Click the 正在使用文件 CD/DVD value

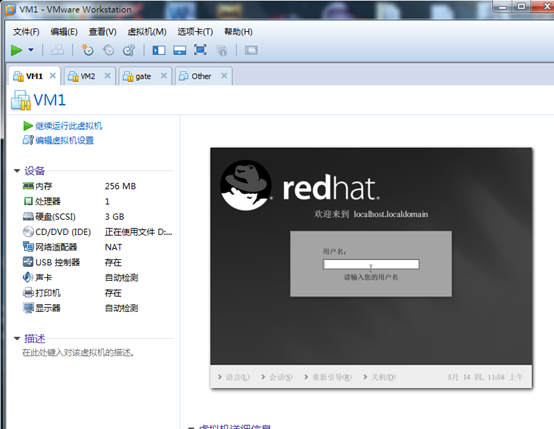[x=138, y=232]
